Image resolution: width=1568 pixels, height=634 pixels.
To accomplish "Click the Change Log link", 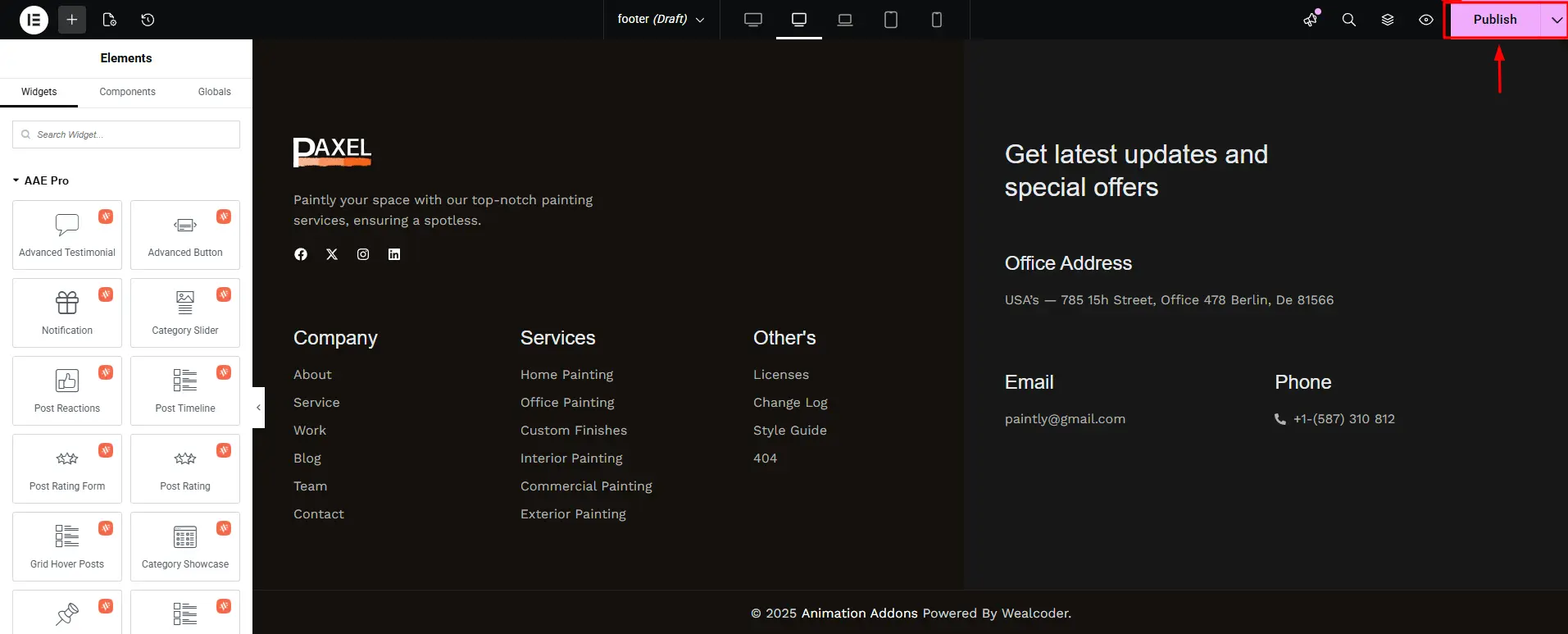I will tap(790, 403).
